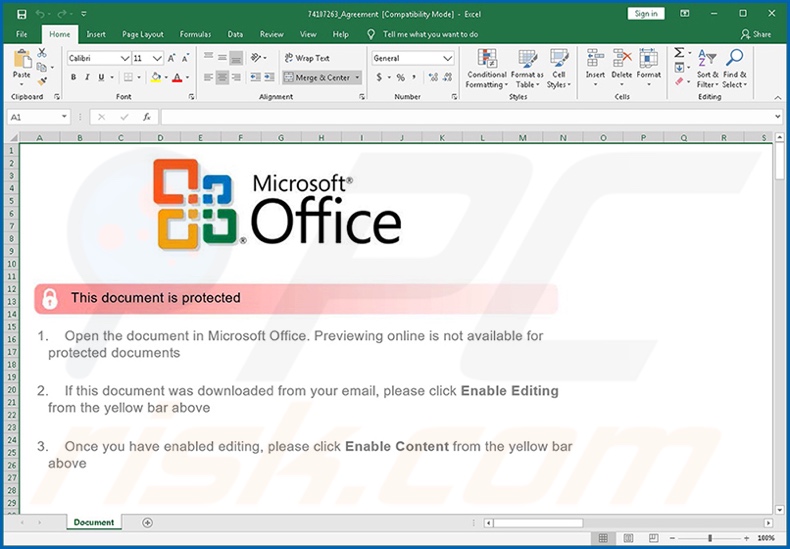Open Format as Table gallery
790x549 pixels.
527,69
